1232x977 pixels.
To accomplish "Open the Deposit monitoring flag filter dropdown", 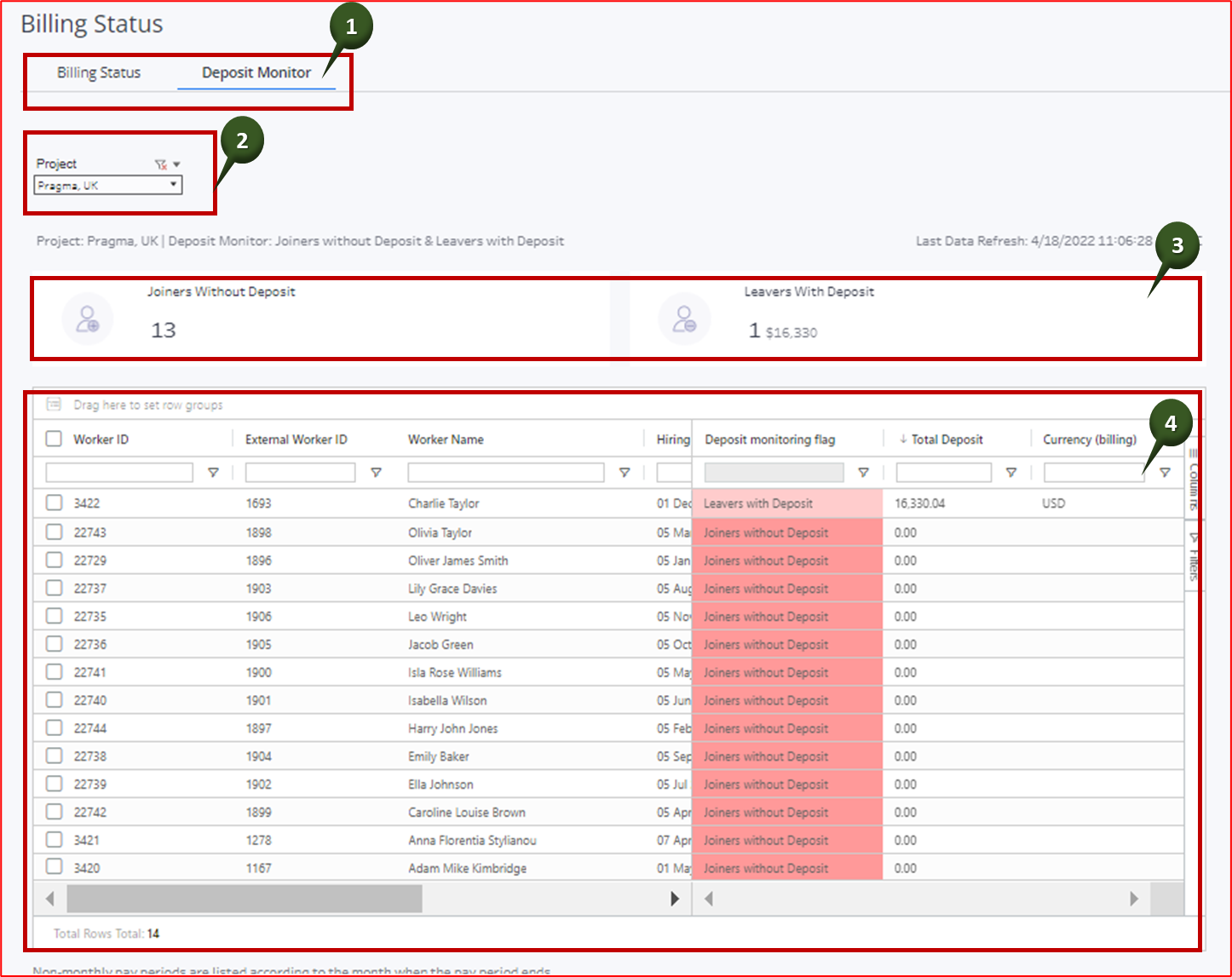I will click(774, 472).
